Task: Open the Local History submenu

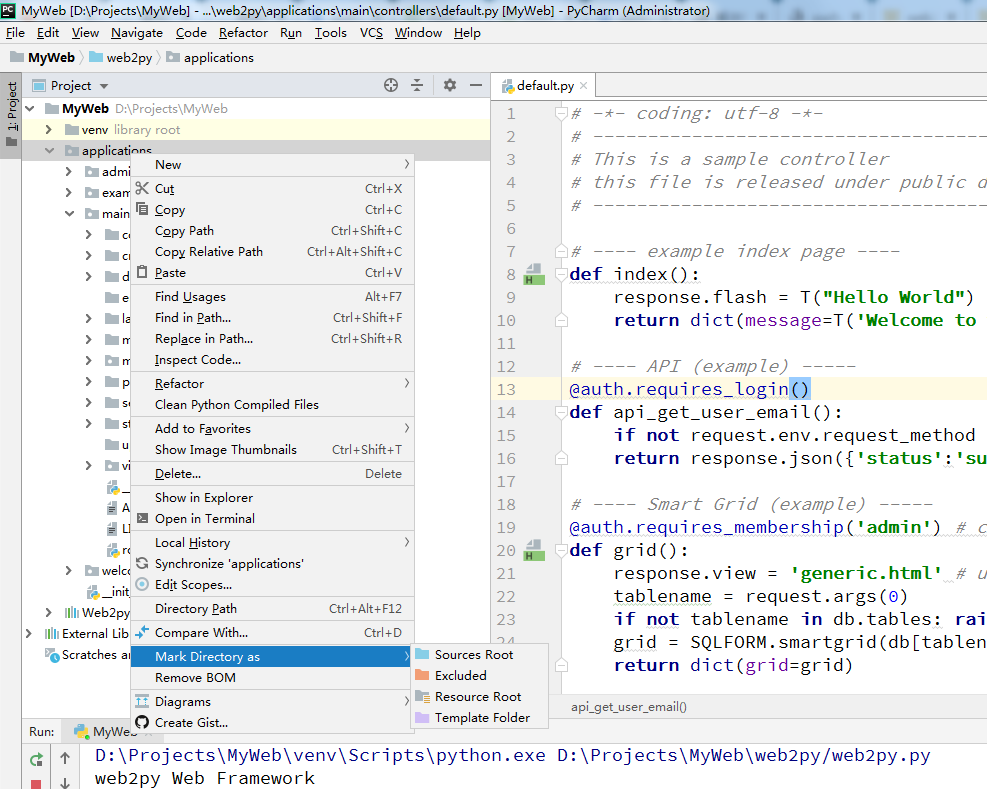Action: tap(273, 542)
